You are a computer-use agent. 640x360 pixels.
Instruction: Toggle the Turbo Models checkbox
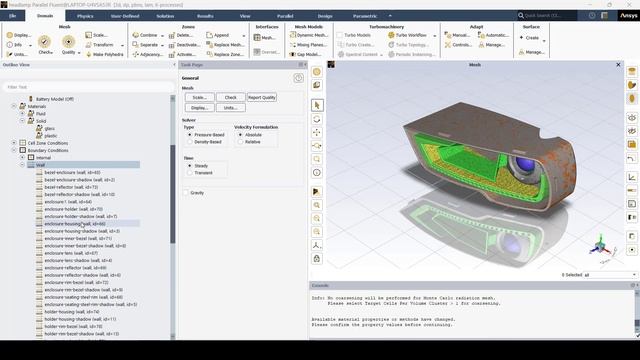click(340, 35)
